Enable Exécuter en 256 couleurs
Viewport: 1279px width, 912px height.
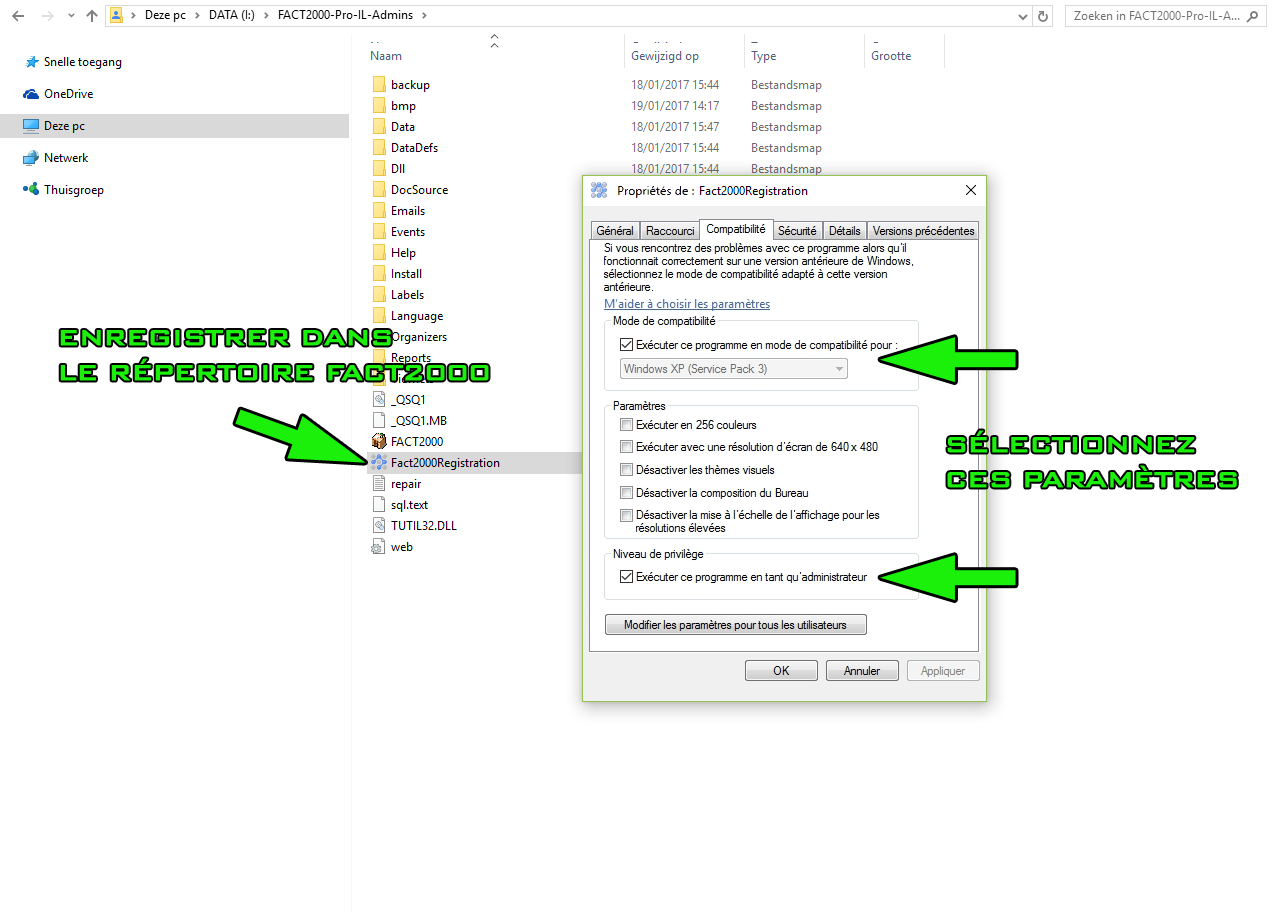click(627, 425)
